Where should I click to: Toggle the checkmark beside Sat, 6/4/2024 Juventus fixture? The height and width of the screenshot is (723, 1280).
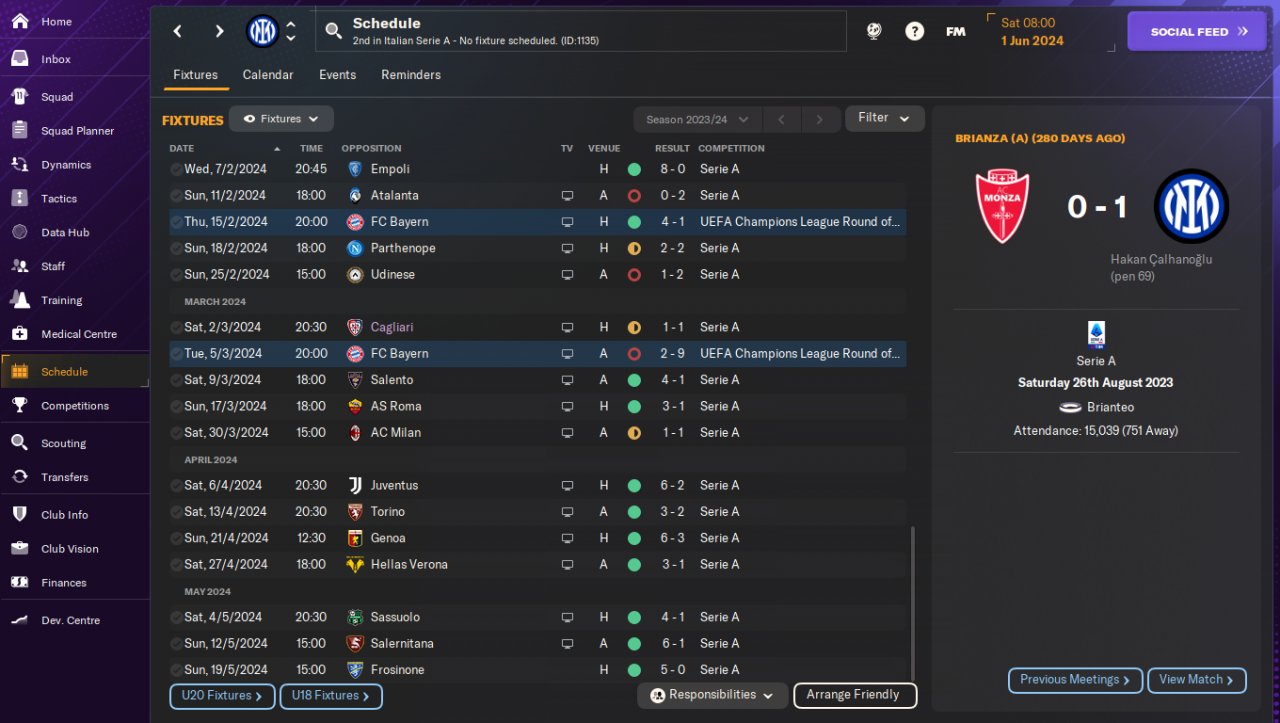pos(176,486)
